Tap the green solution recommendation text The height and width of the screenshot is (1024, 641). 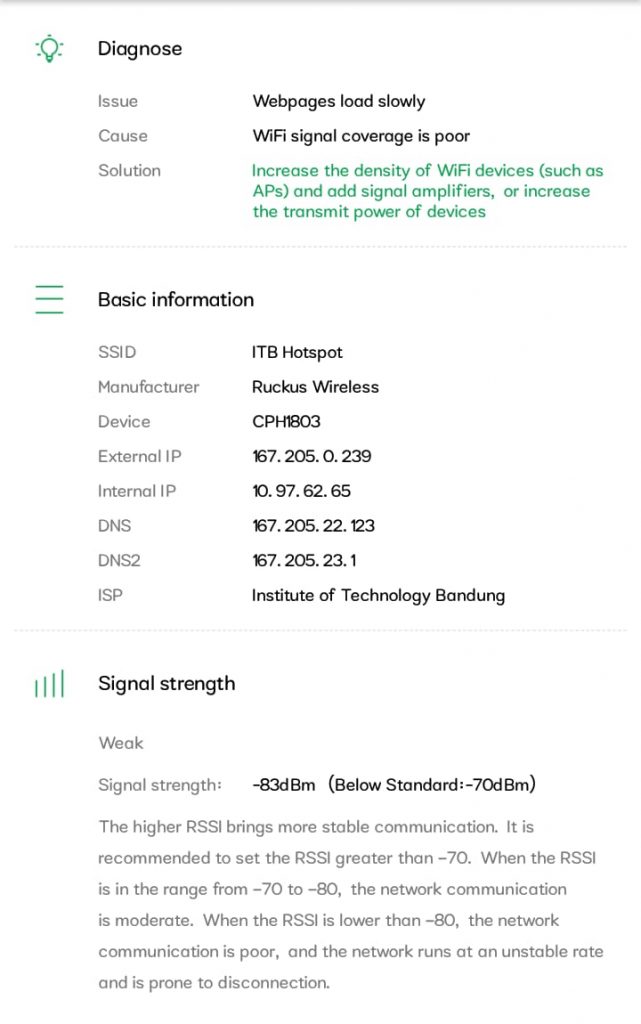pos(427,191)
